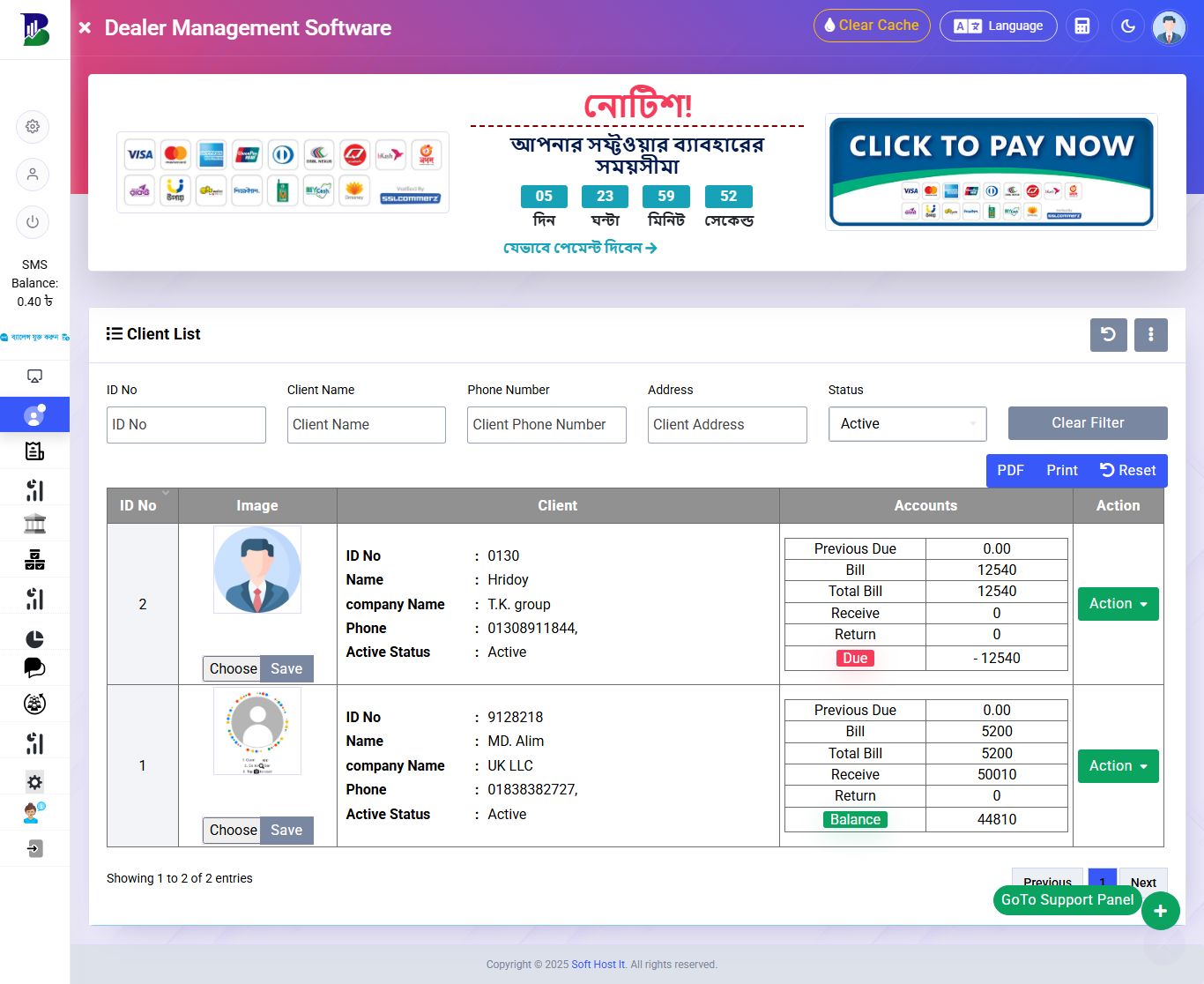Open the calculator icon in the top bar

click(x=1082, y=26)
